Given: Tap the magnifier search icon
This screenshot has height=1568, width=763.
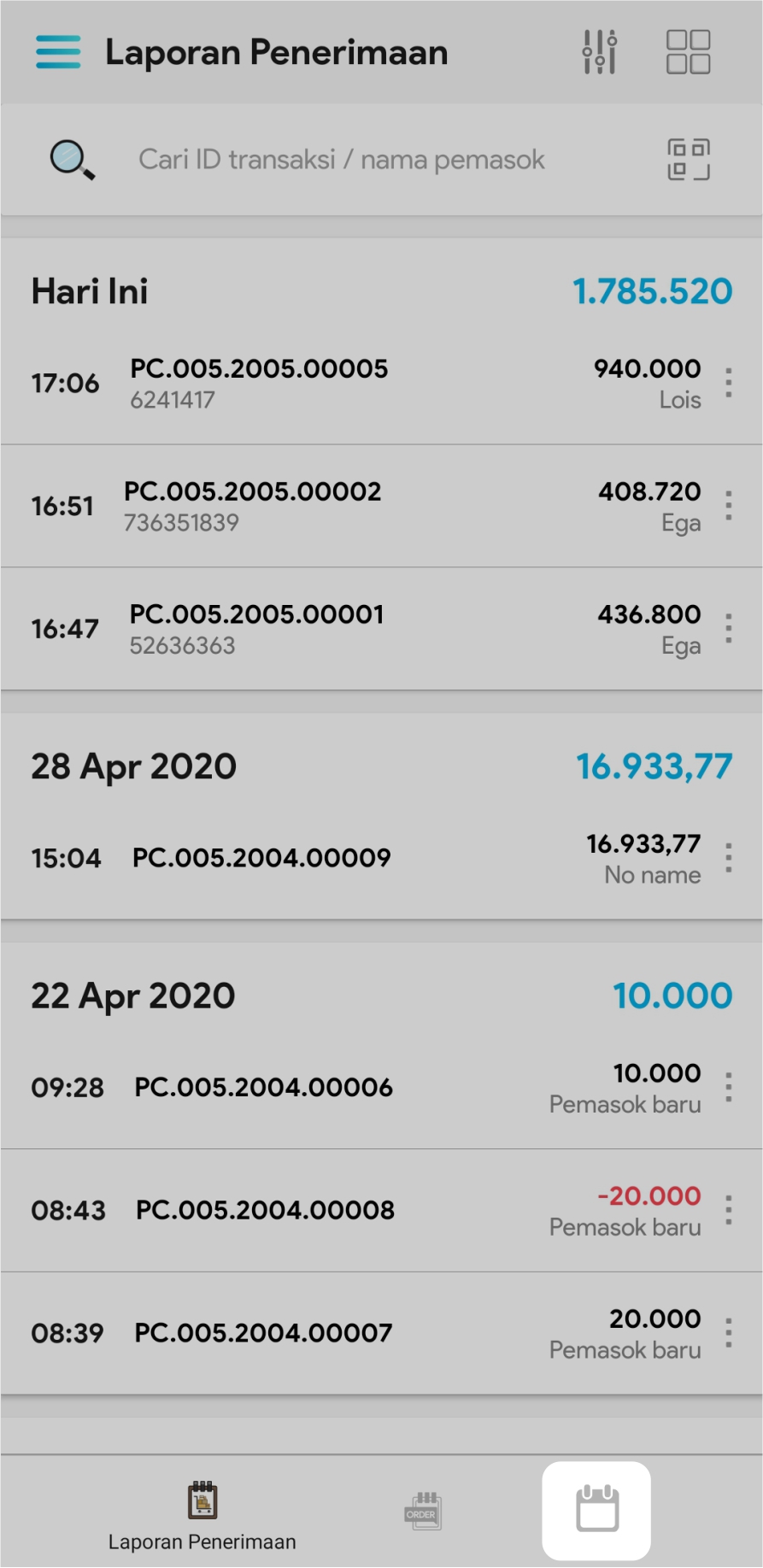Looking at the screenshot, I should (x=72, y=160).
